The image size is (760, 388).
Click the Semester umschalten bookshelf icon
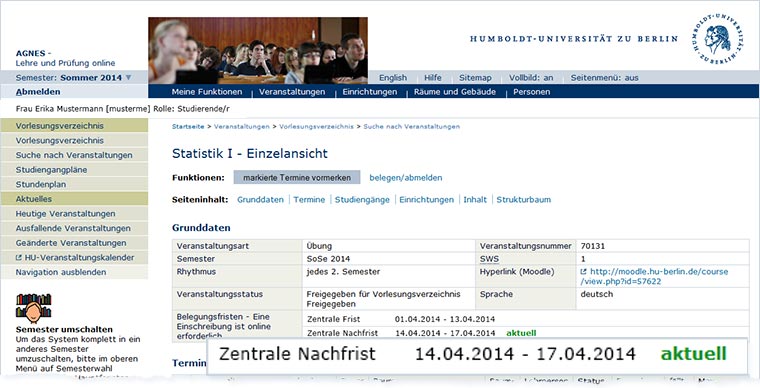pos(33,308)
